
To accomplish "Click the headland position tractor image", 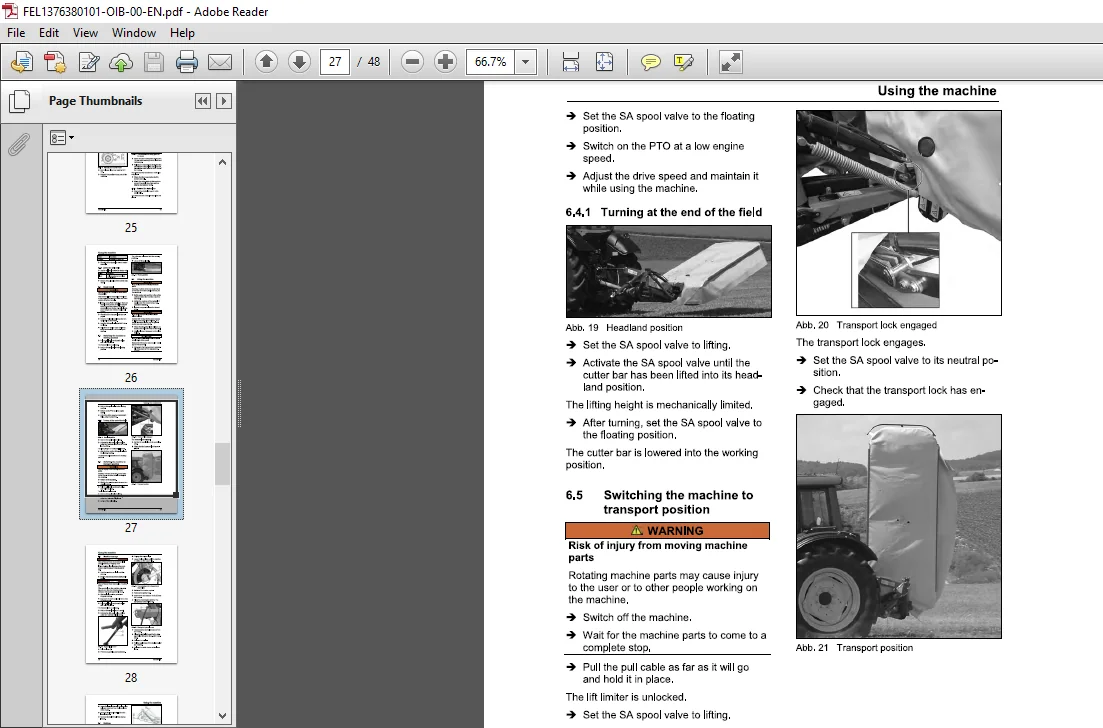I will click(x=668, y=272).
